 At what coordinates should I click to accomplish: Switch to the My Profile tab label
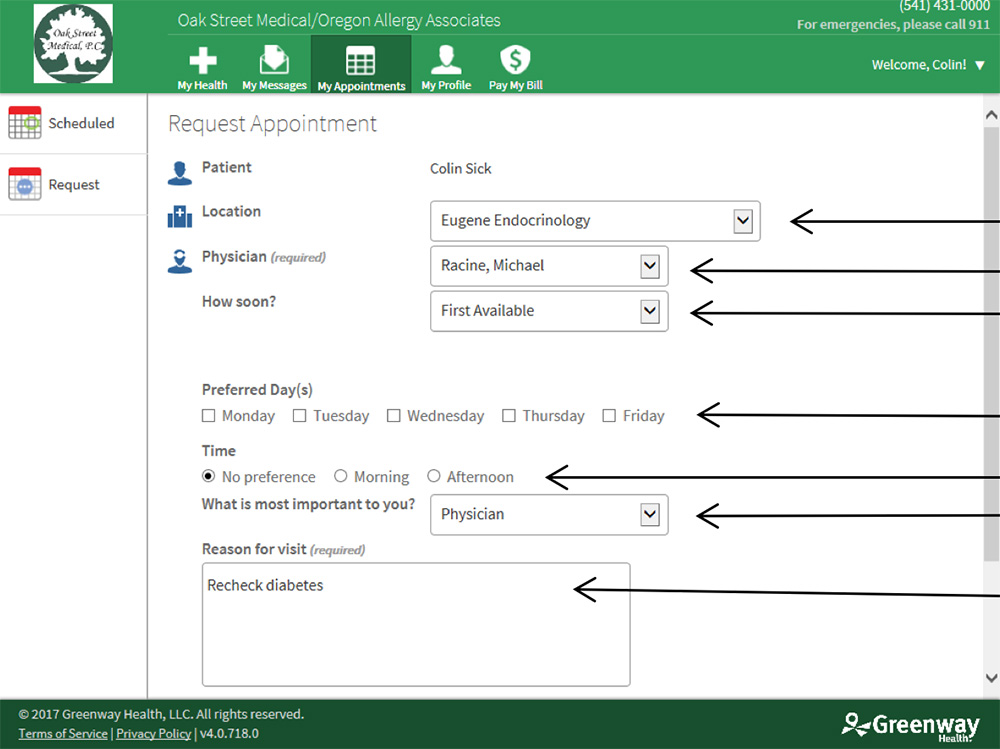446,85
